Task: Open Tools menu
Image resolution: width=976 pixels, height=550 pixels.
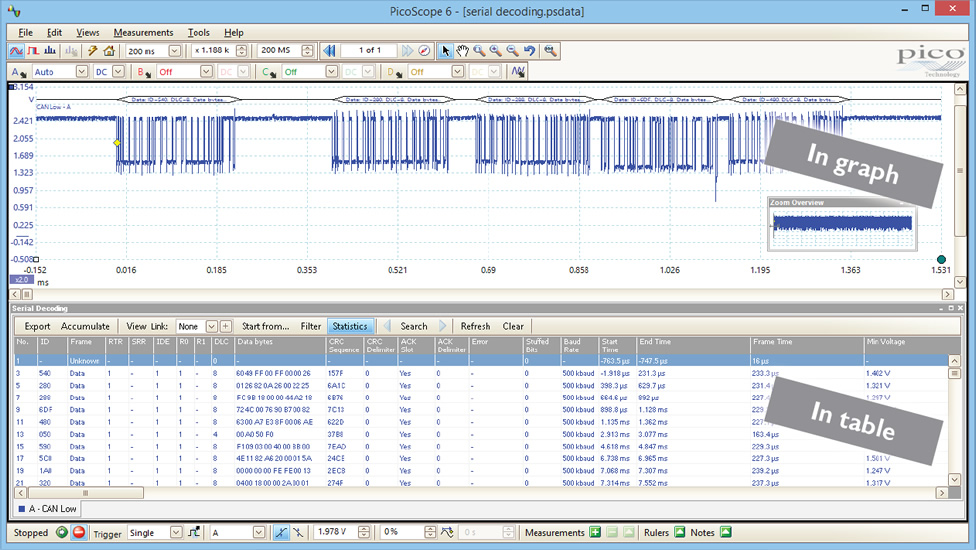Action: (x=199, y=32)
